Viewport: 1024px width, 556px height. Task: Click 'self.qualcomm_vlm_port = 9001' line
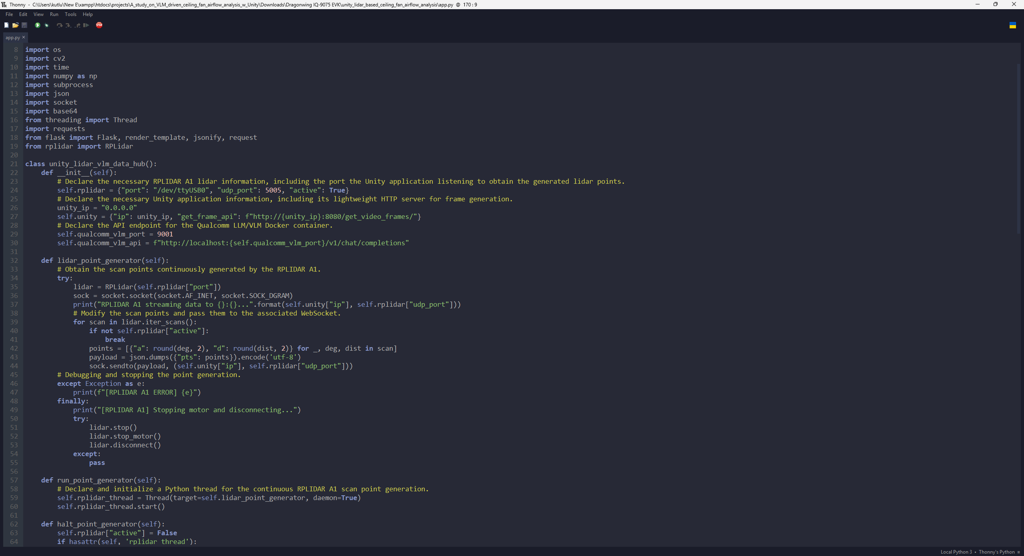(x=115, y=234)
